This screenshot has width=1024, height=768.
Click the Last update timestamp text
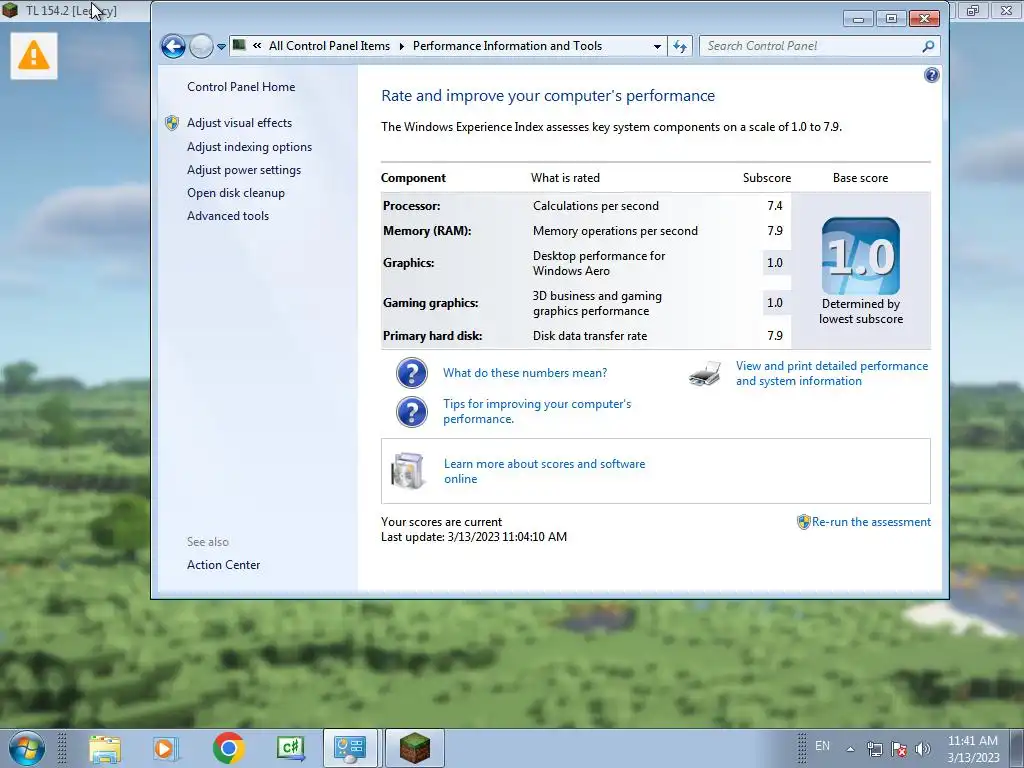[x=474, y=537]
